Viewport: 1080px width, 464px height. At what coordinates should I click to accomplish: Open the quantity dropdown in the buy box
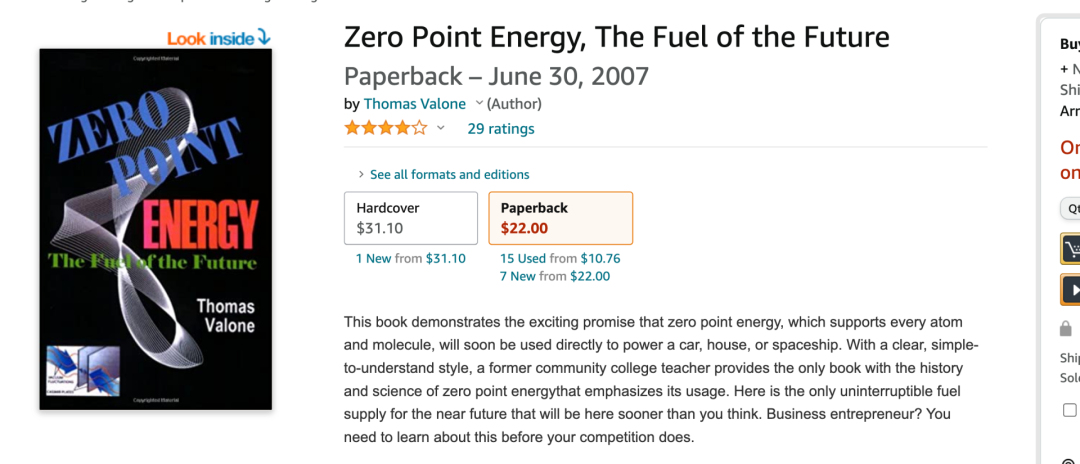[x=1072, y=208]
